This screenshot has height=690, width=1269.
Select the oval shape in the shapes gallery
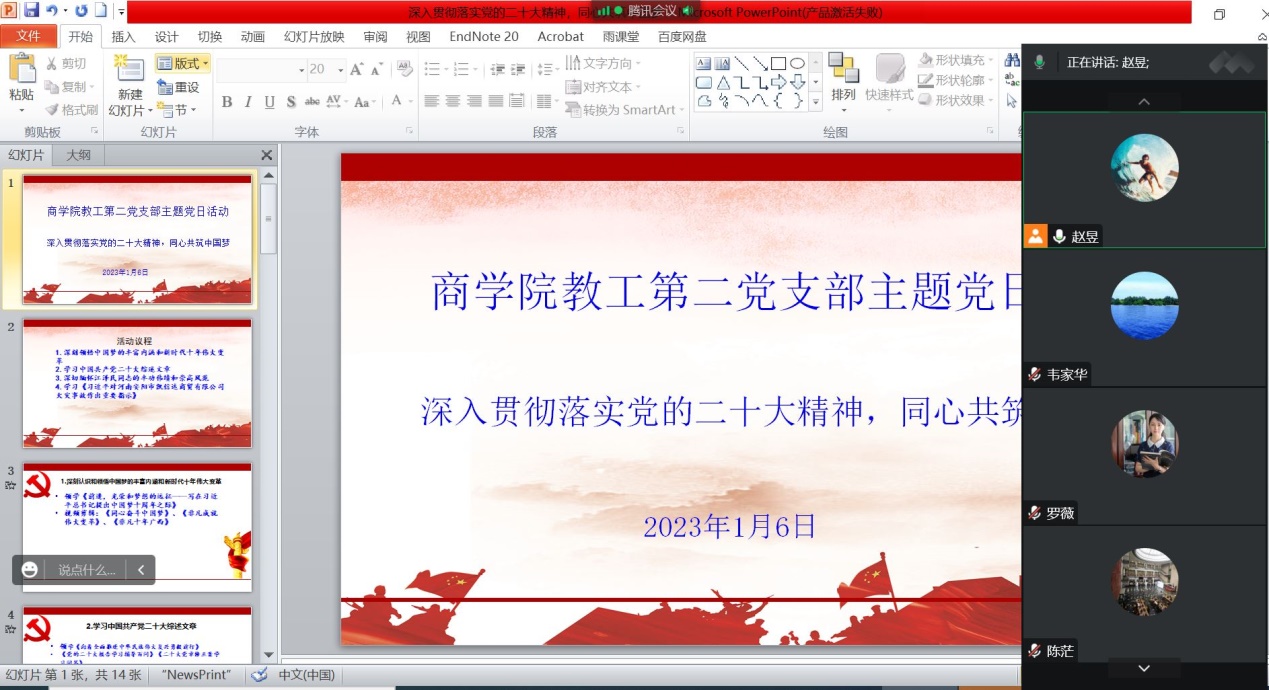(x=797, y=63)
